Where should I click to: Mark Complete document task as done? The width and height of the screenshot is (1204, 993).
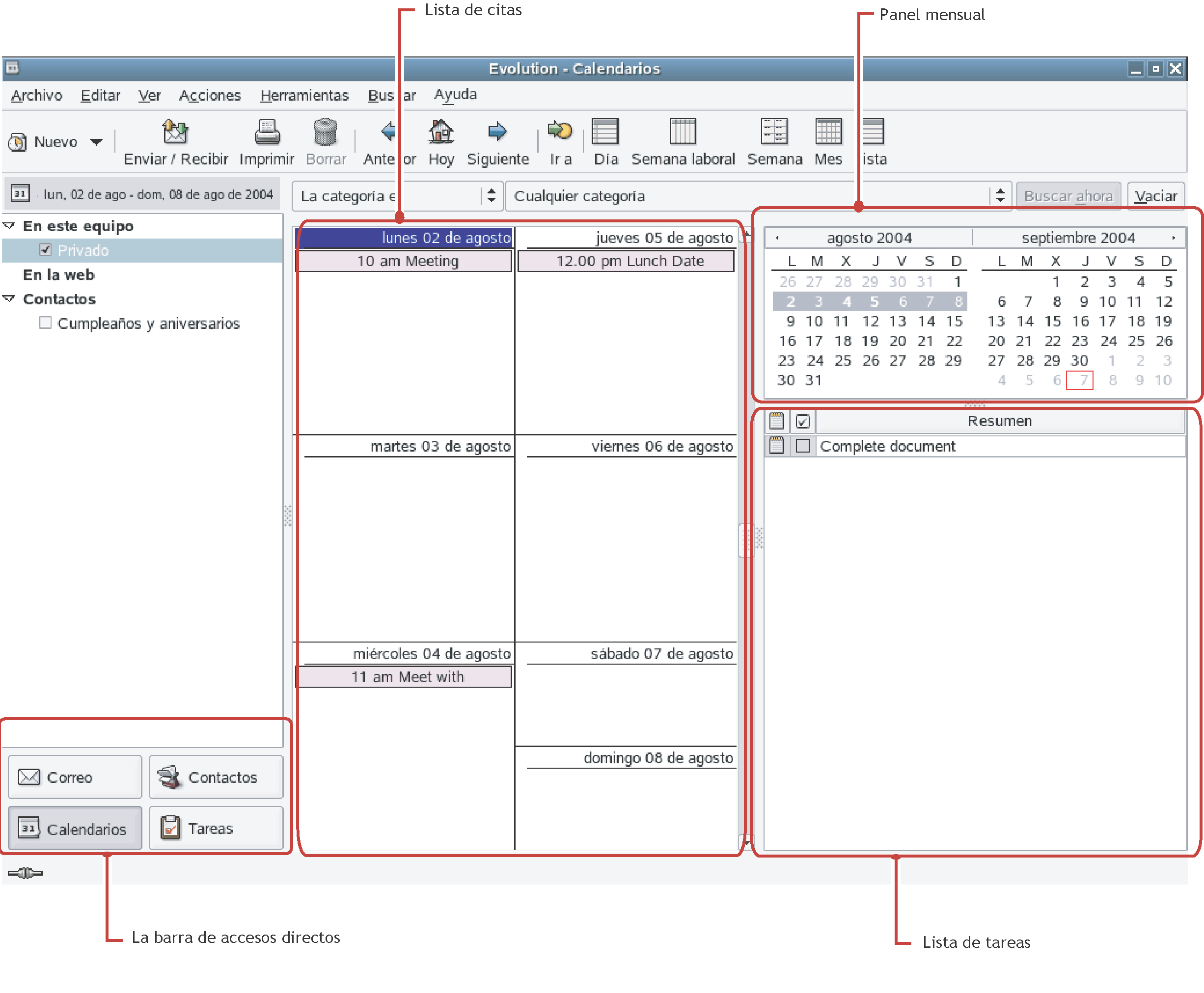[x=802, y=446]
